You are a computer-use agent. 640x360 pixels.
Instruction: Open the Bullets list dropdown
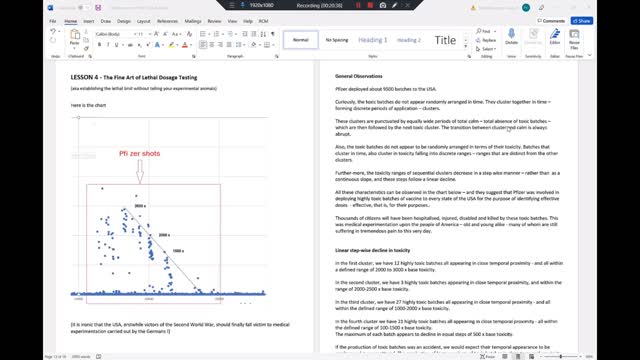tap(209, 34)
